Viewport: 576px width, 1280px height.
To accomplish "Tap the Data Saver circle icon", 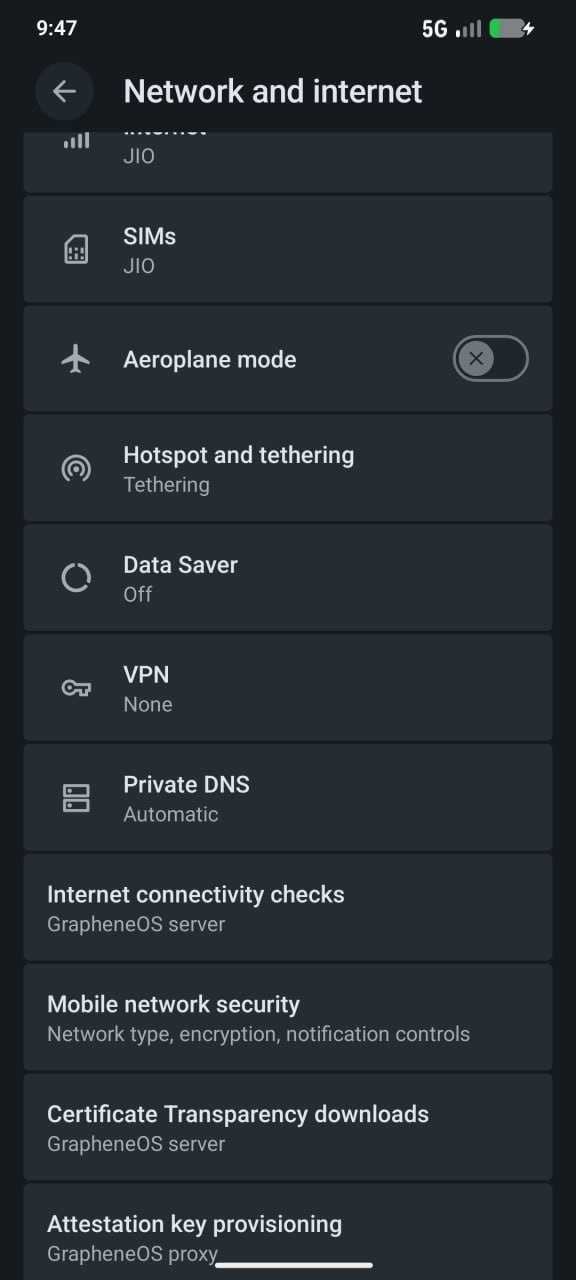I will click(x=76, y=578).
